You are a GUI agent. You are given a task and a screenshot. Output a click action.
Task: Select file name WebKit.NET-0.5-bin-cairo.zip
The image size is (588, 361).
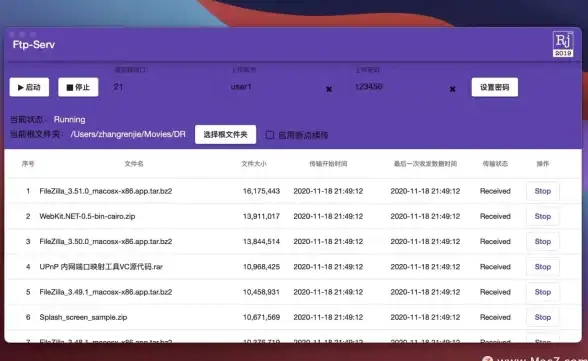[87, 216]
